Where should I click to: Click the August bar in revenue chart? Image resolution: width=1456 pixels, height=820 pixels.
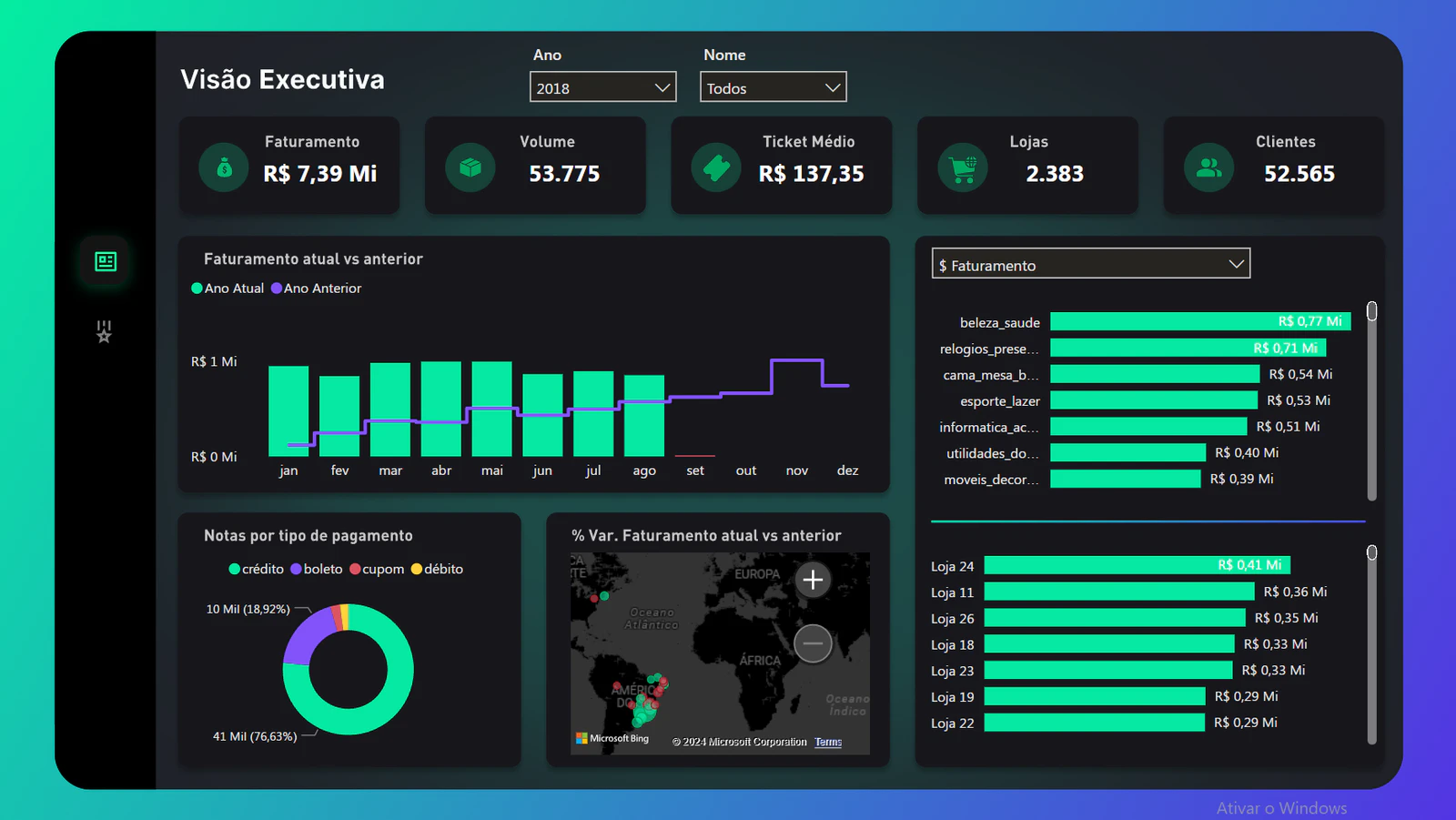click(644, 416)
